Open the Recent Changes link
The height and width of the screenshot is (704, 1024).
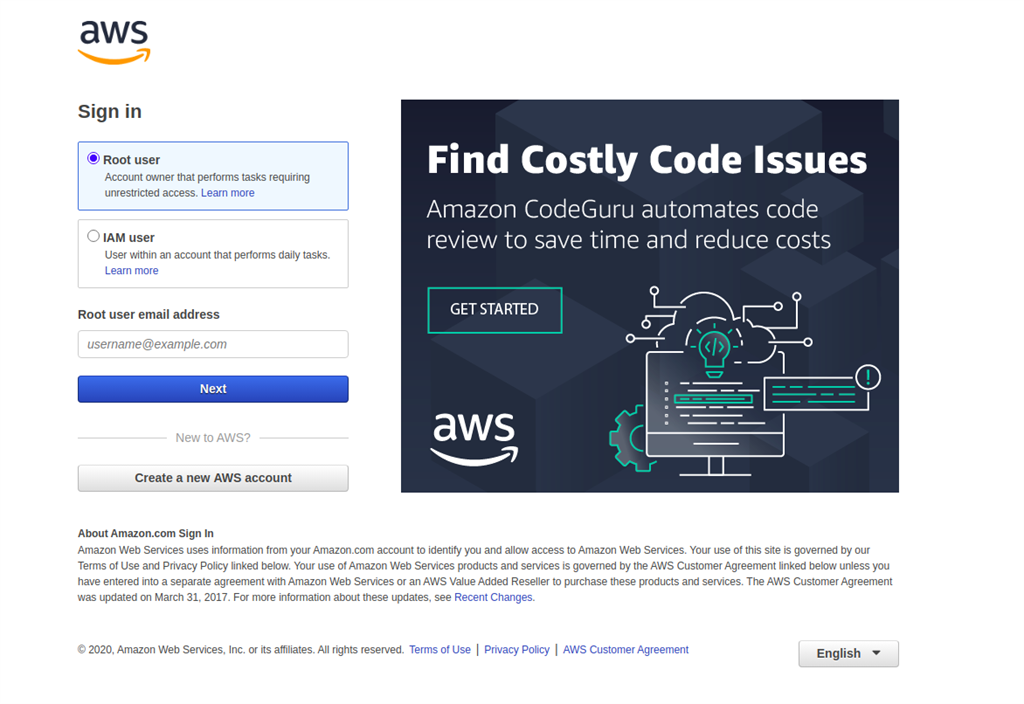point(493,598)
